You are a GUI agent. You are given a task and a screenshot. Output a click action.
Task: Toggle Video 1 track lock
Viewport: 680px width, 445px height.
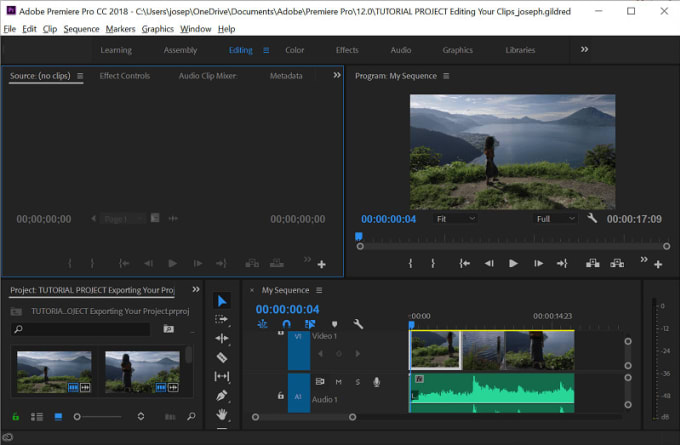281,333
